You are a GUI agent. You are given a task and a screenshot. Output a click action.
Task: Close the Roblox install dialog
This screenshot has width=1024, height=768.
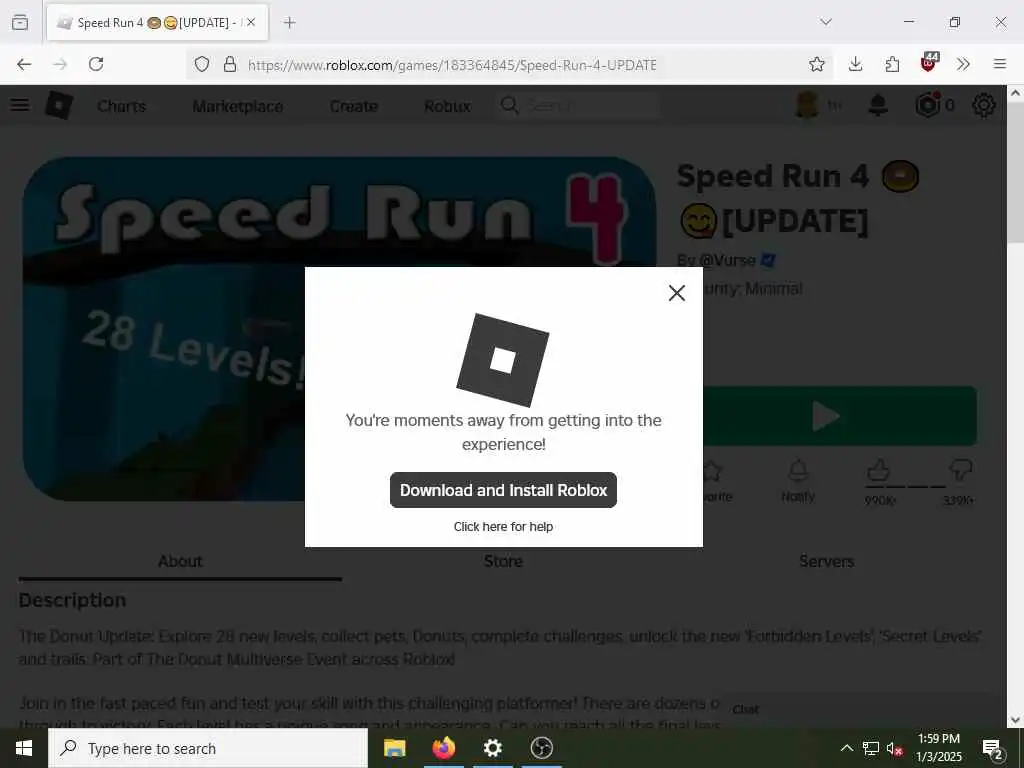[677, 293]
